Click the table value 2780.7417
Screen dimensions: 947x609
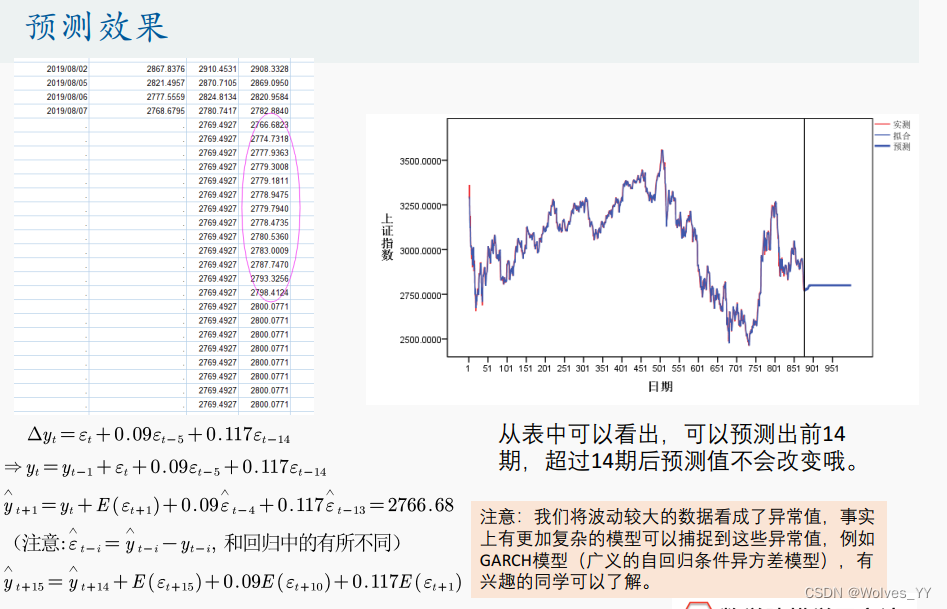(217, 111)
